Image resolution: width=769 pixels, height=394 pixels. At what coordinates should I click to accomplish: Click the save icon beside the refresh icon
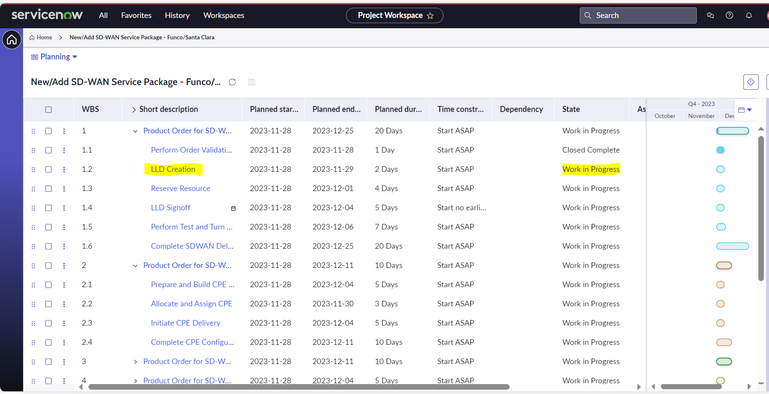click(252, 82)
